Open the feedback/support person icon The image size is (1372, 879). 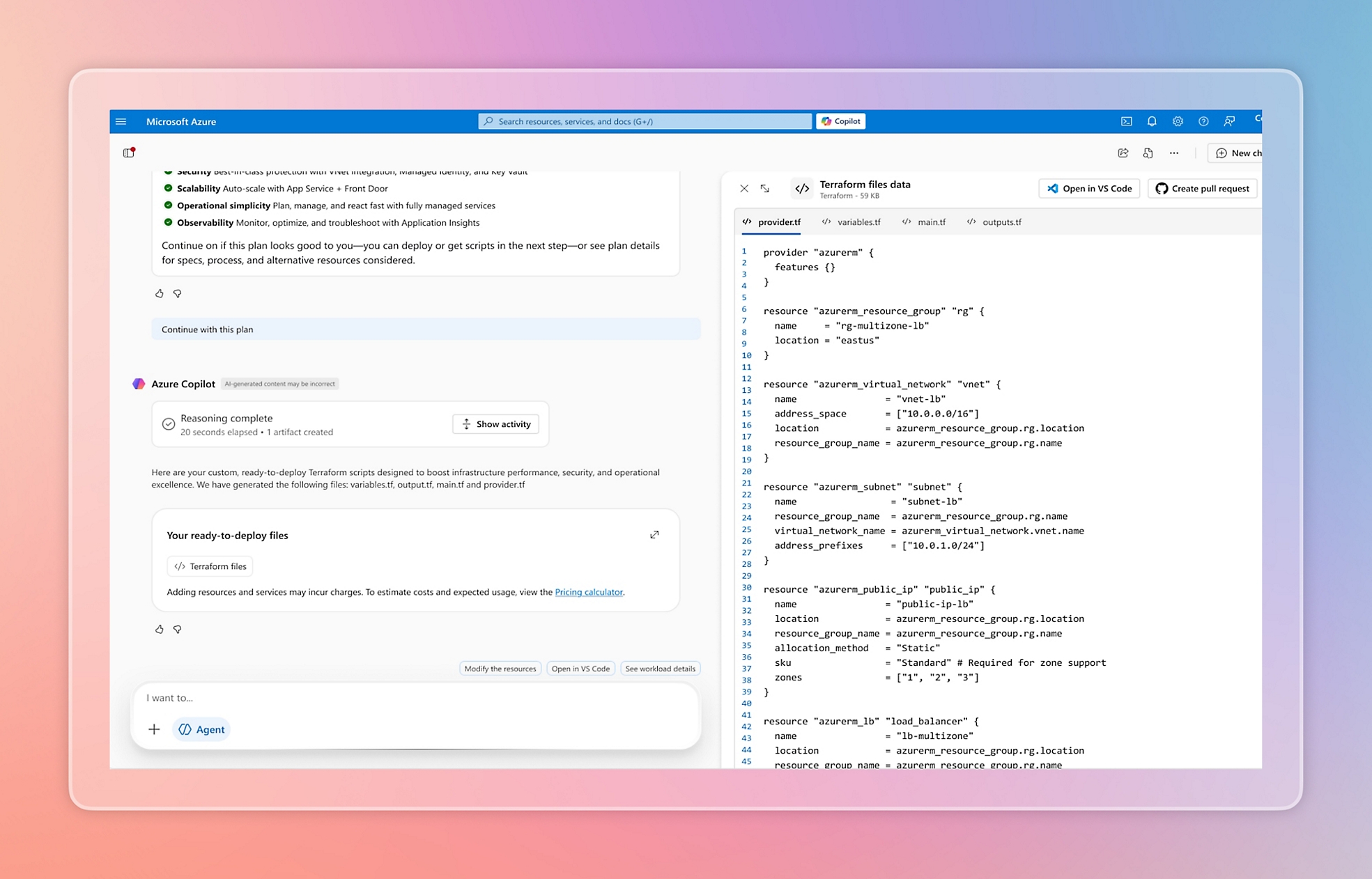pyautogui.click(x=1229, y=120)
